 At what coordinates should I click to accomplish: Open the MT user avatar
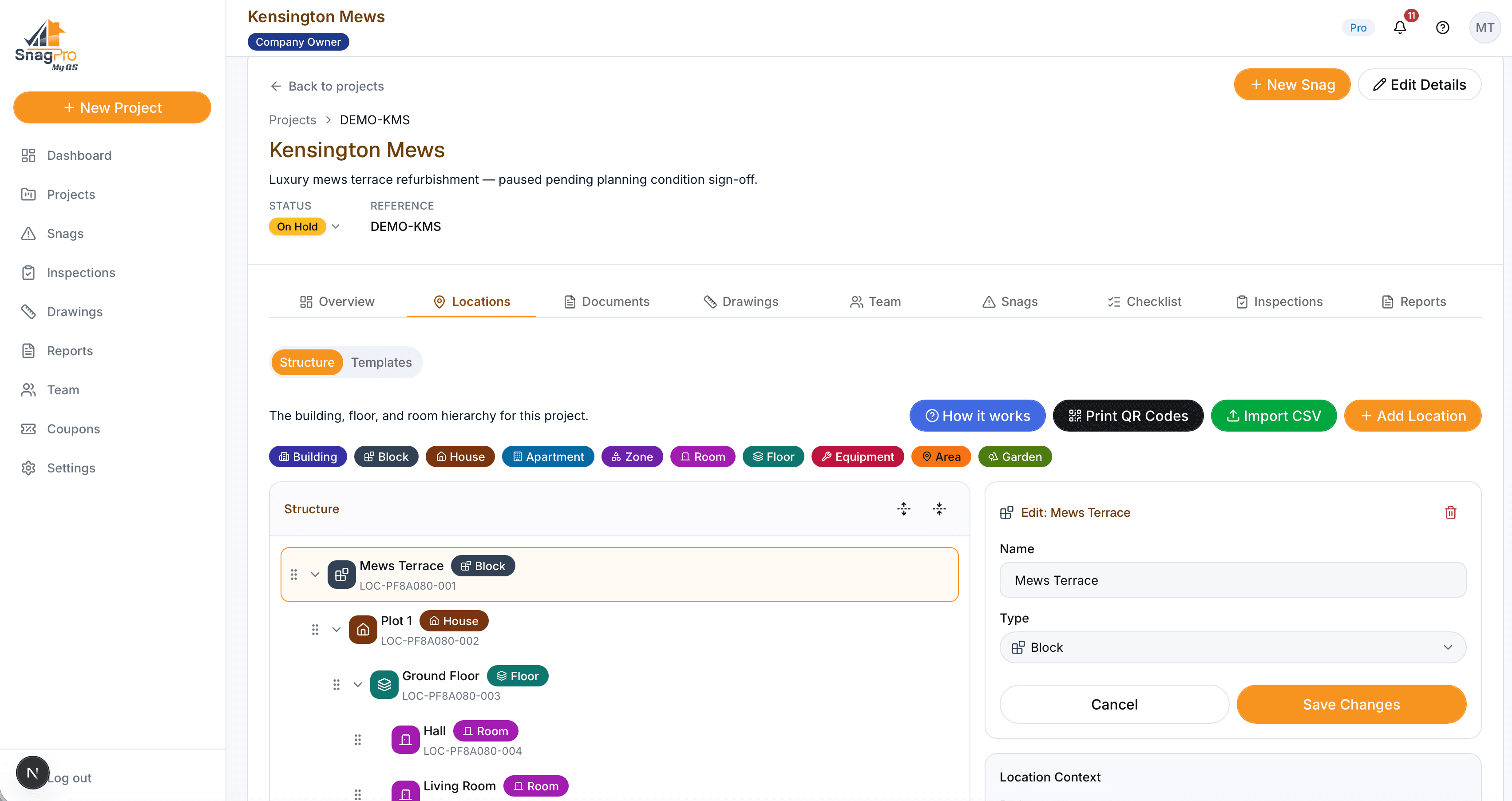click(1484, 28)
